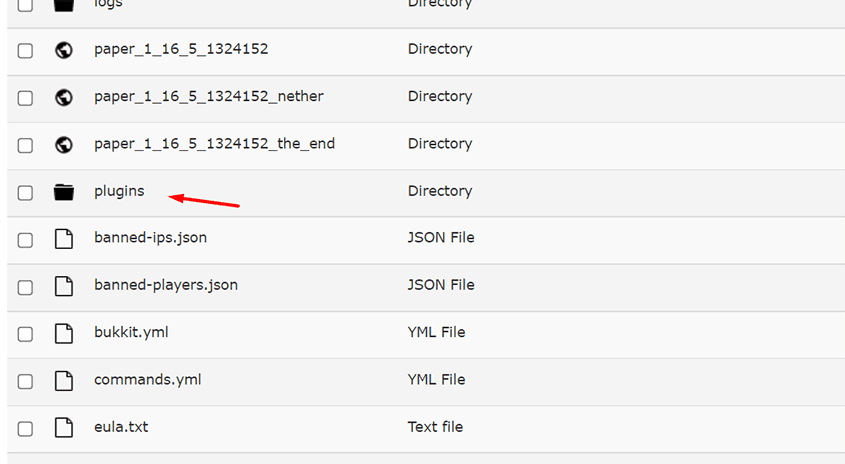Click the Directory label for paper_1_16_5_1324152_the_end
This screenshot has height=464, width=845.
point(440,144)
